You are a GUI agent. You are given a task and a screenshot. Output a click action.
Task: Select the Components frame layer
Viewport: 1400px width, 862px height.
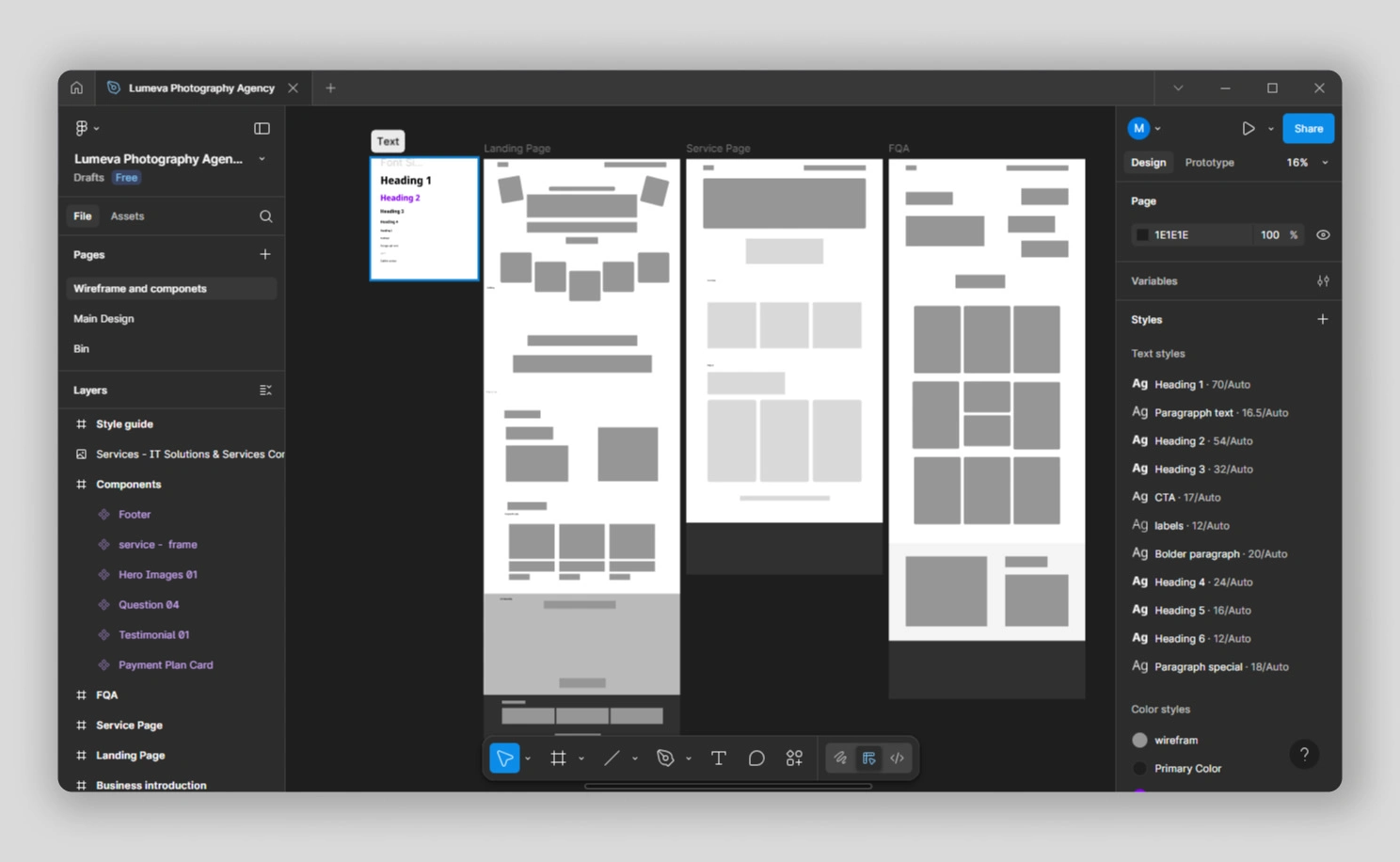point(128,484)
